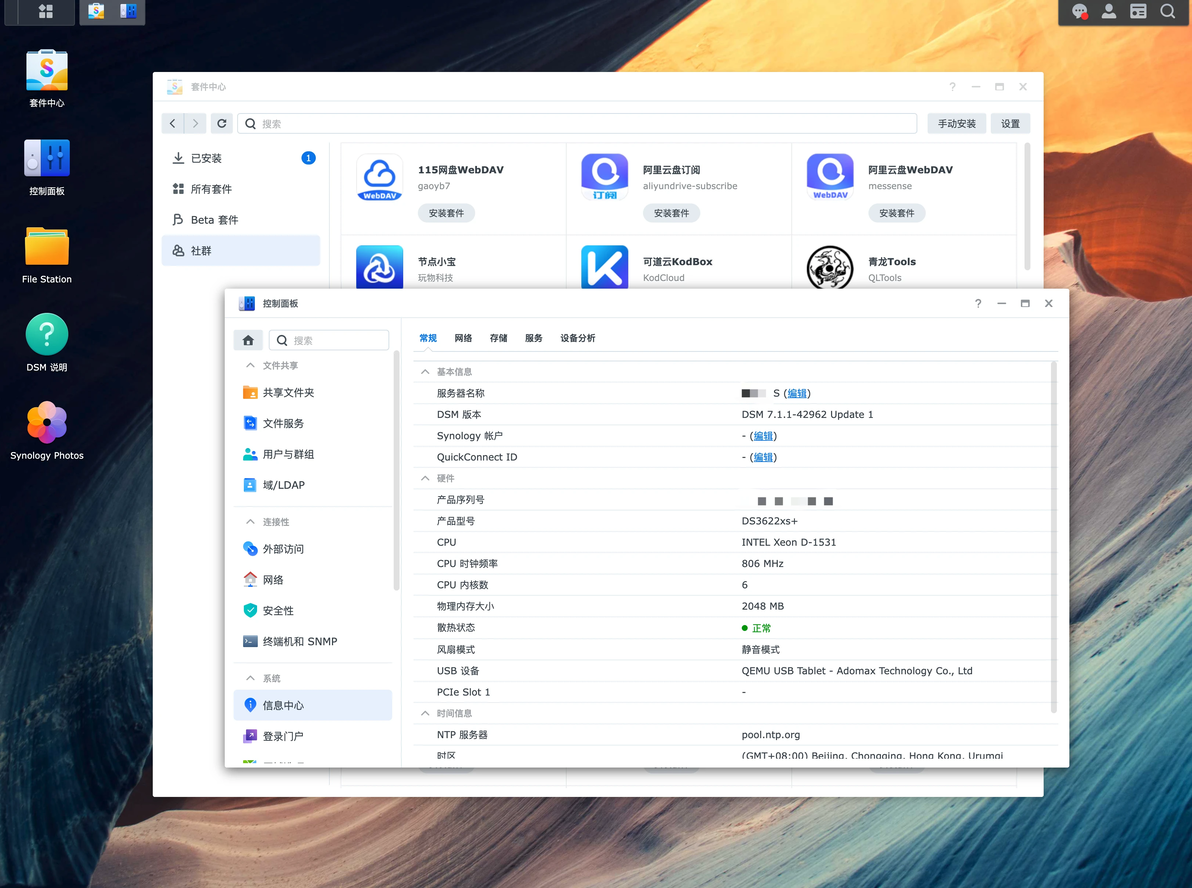Open 外部访问 settings

click(313, 548)
